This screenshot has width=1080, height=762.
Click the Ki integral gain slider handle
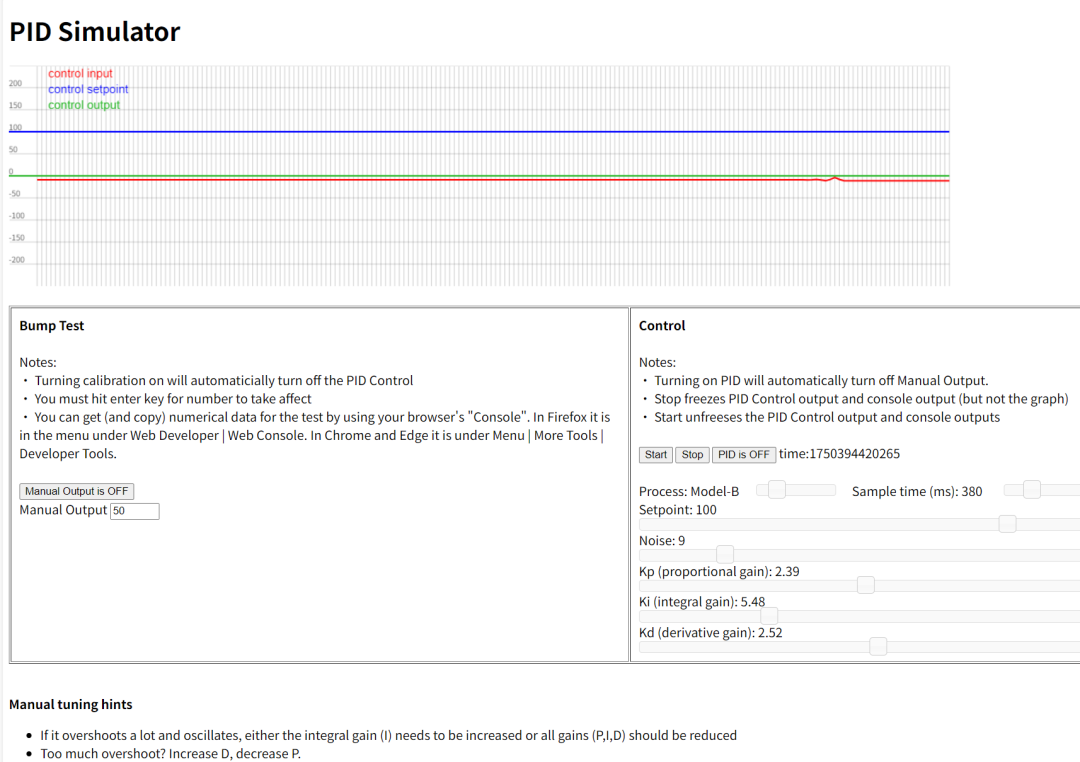[x=769, y=616]
